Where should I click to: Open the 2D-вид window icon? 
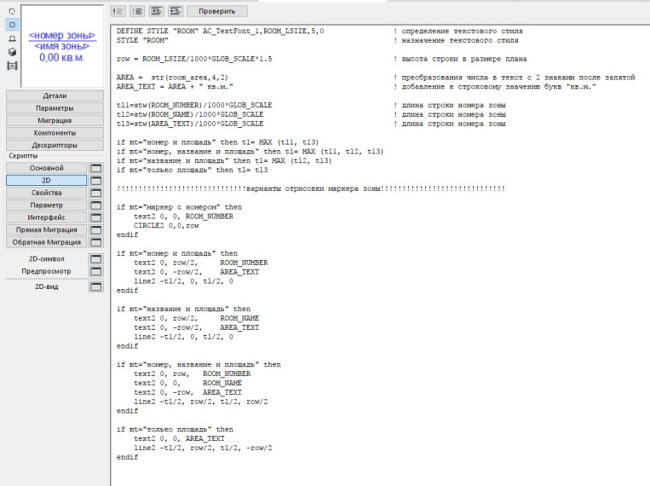[97, 286]
